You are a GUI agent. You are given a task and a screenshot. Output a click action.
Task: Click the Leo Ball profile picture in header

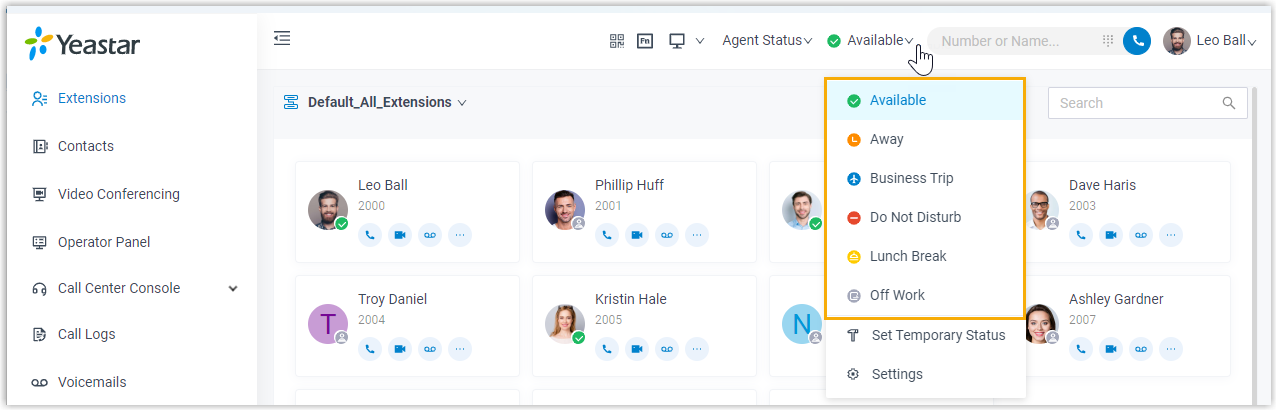pos(1177,41)
